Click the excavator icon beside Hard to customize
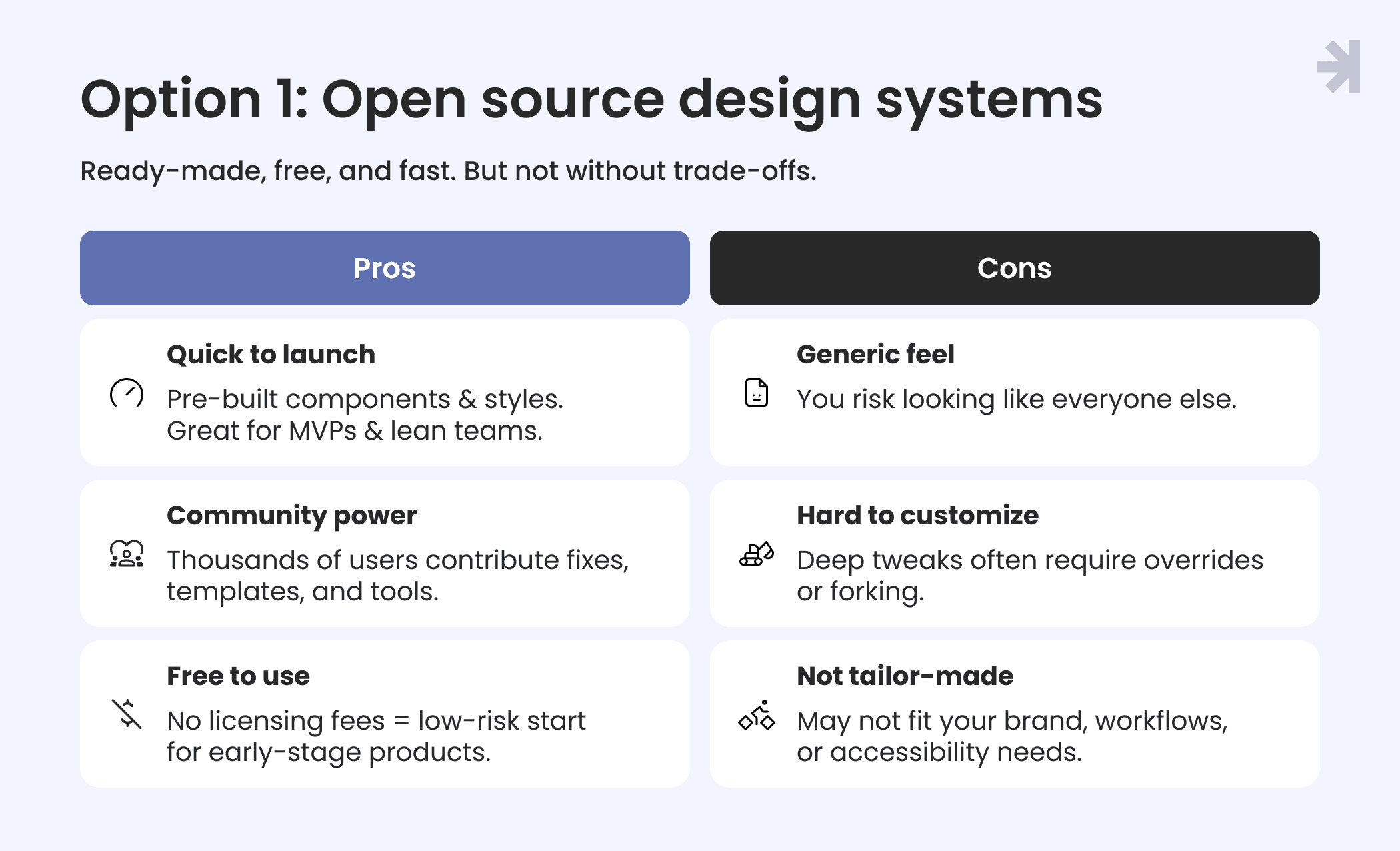Screen dimensions: 1400x851 click(x=757, y=554)
